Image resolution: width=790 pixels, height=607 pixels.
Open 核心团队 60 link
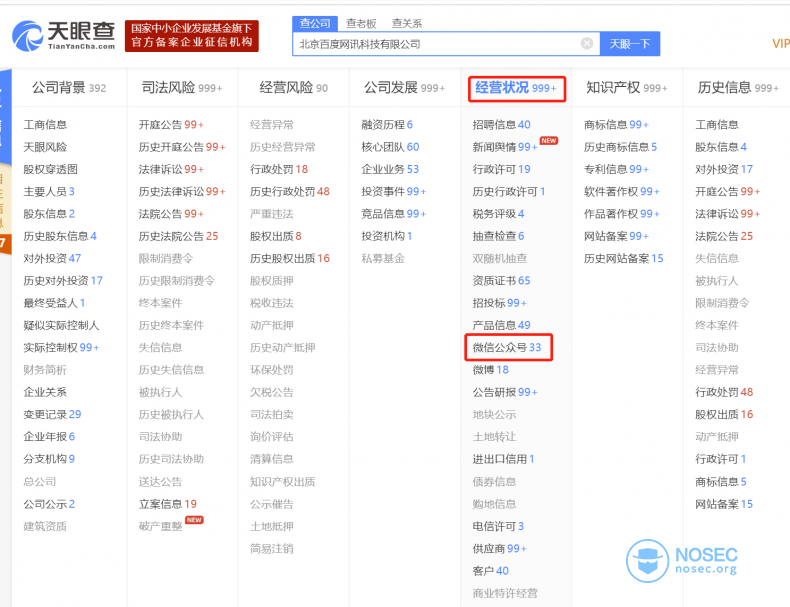point(390,147)
